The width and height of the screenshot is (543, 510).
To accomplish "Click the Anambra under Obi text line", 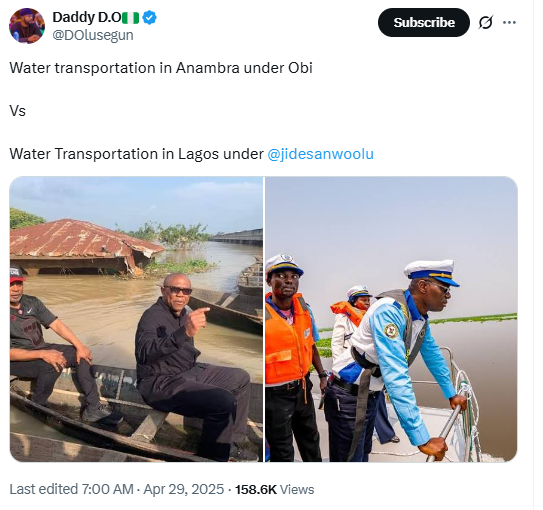I will 161,68.
